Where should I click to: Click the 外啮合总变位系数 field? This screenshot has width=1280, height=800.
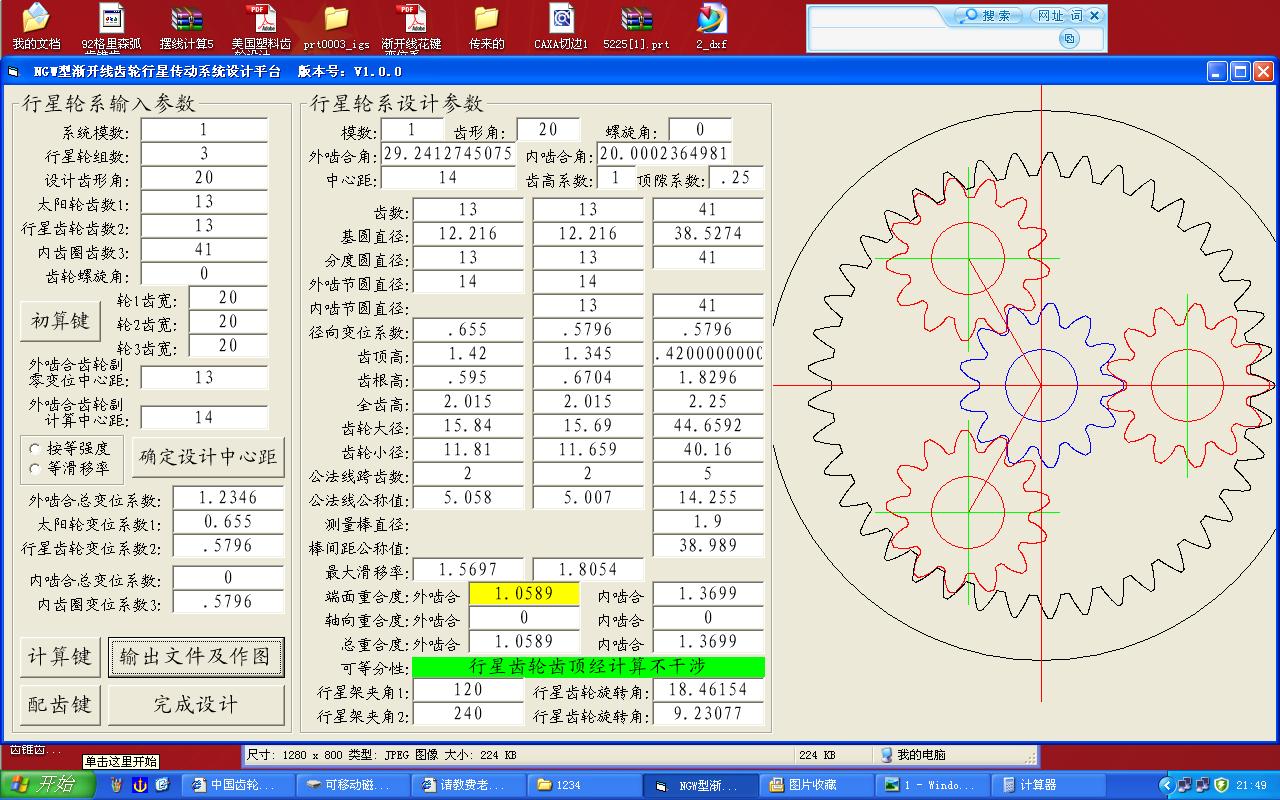point(228,498)
